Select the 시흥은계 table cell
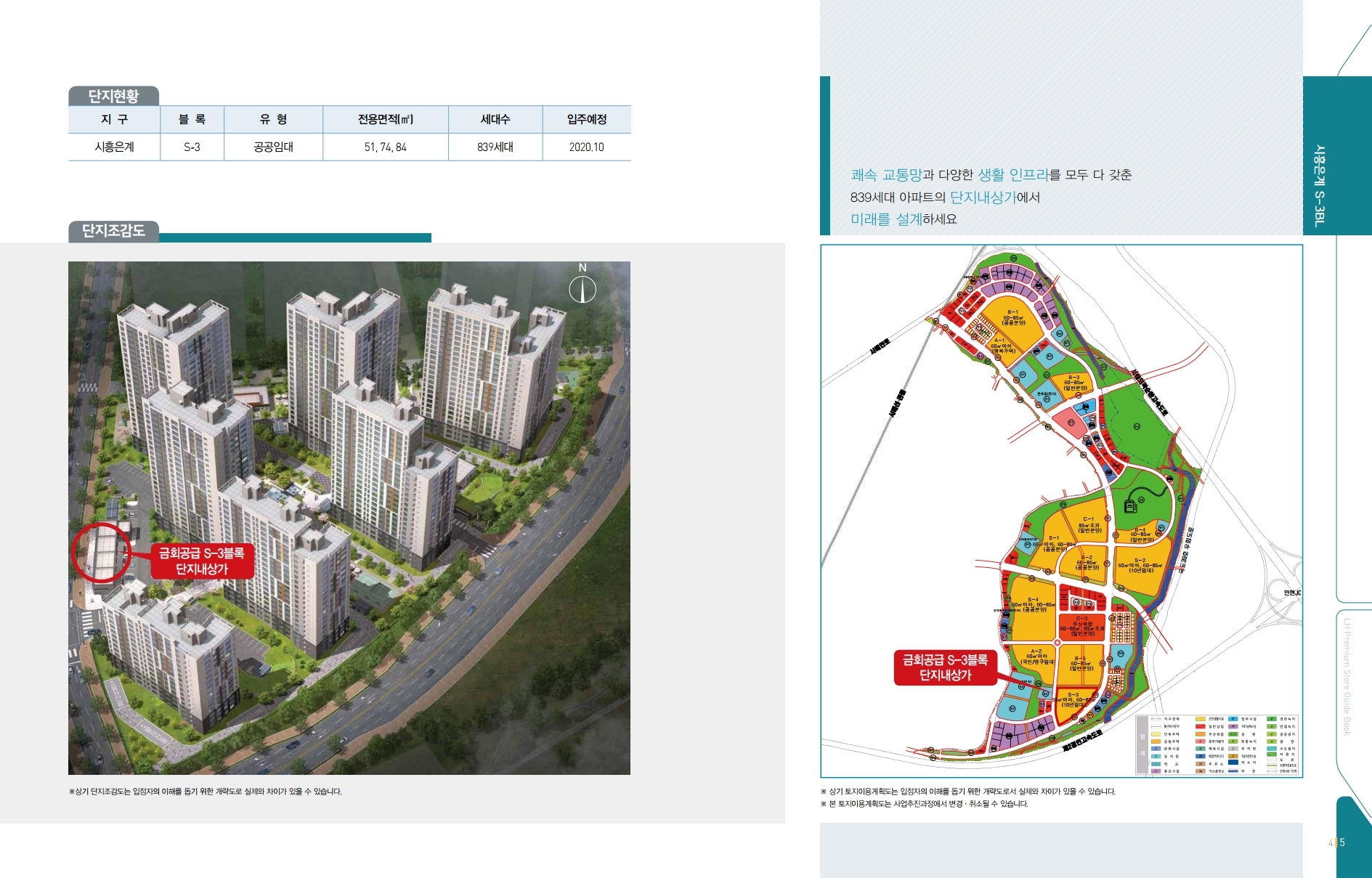The height and width of the screenshot is (878, 1372). (x=114, y=147)
